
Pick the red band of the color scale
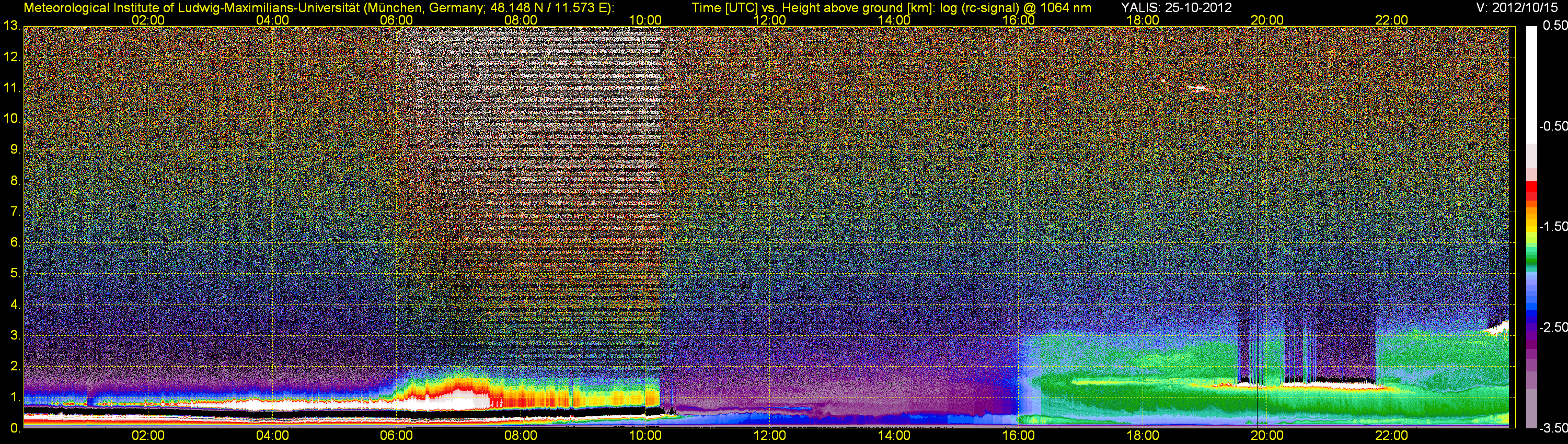tap(1531, 190)
